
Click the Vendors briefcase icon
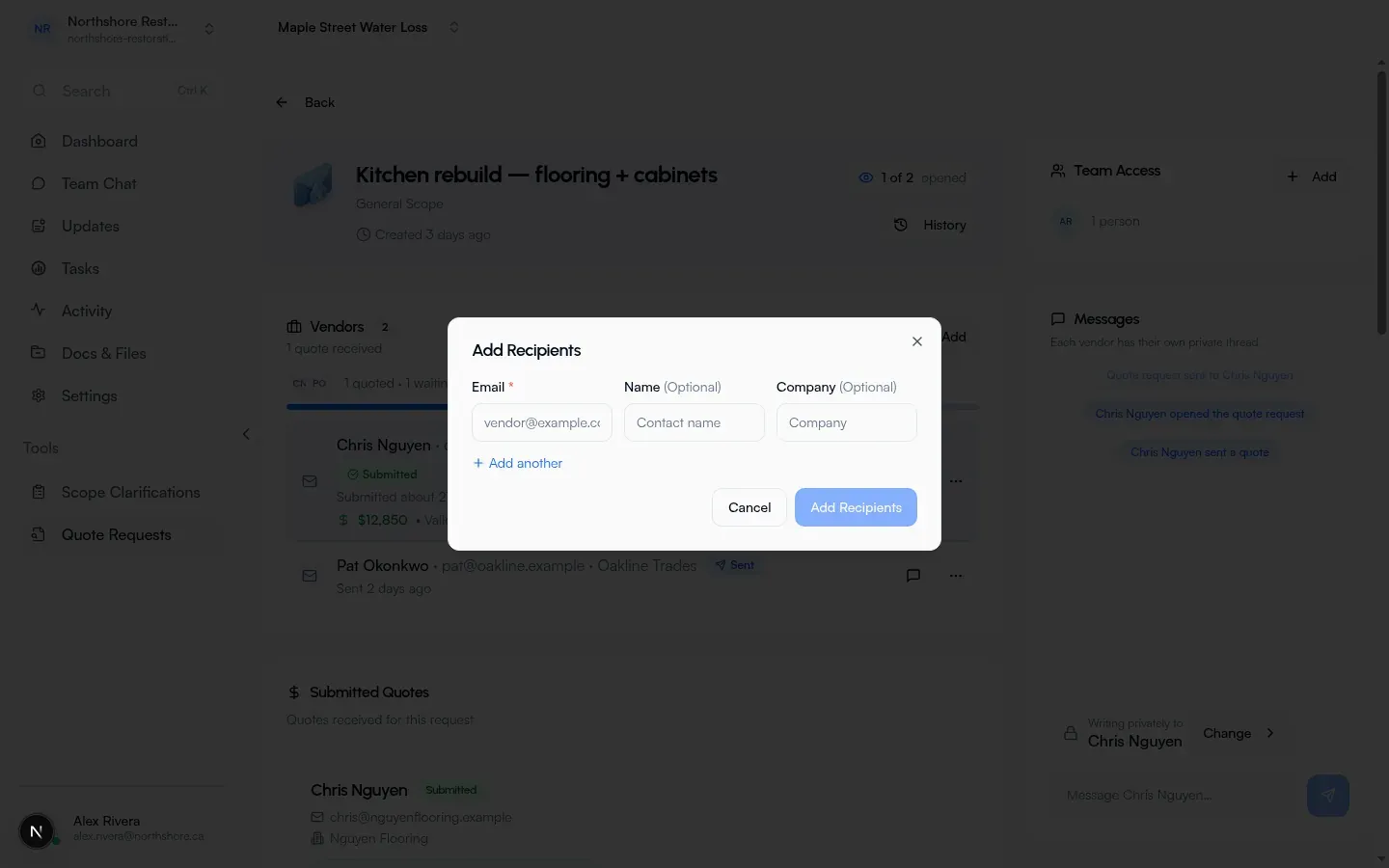tap(294, 327)
